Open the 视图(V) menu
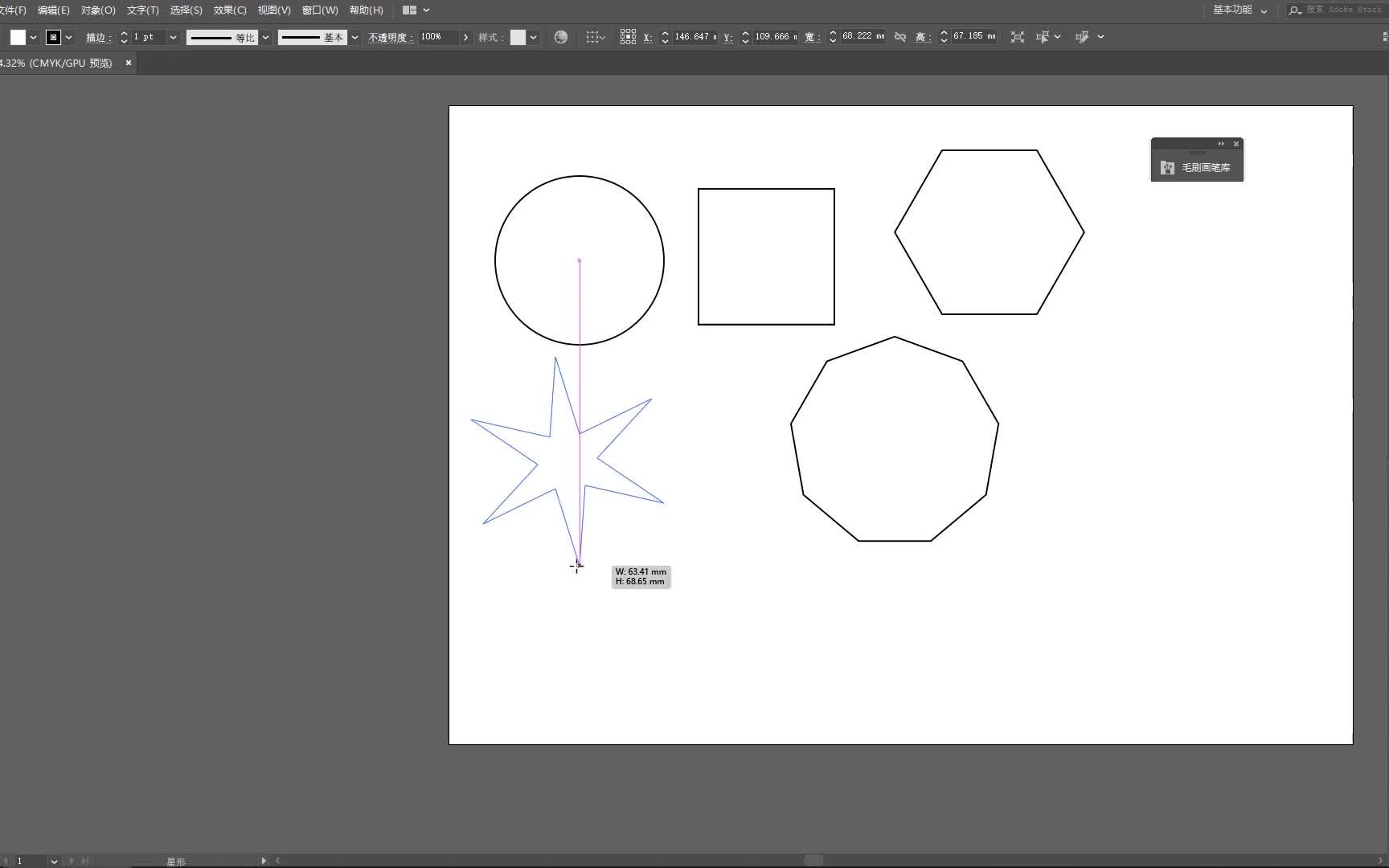1389x868 pixels. coord(274,10)
